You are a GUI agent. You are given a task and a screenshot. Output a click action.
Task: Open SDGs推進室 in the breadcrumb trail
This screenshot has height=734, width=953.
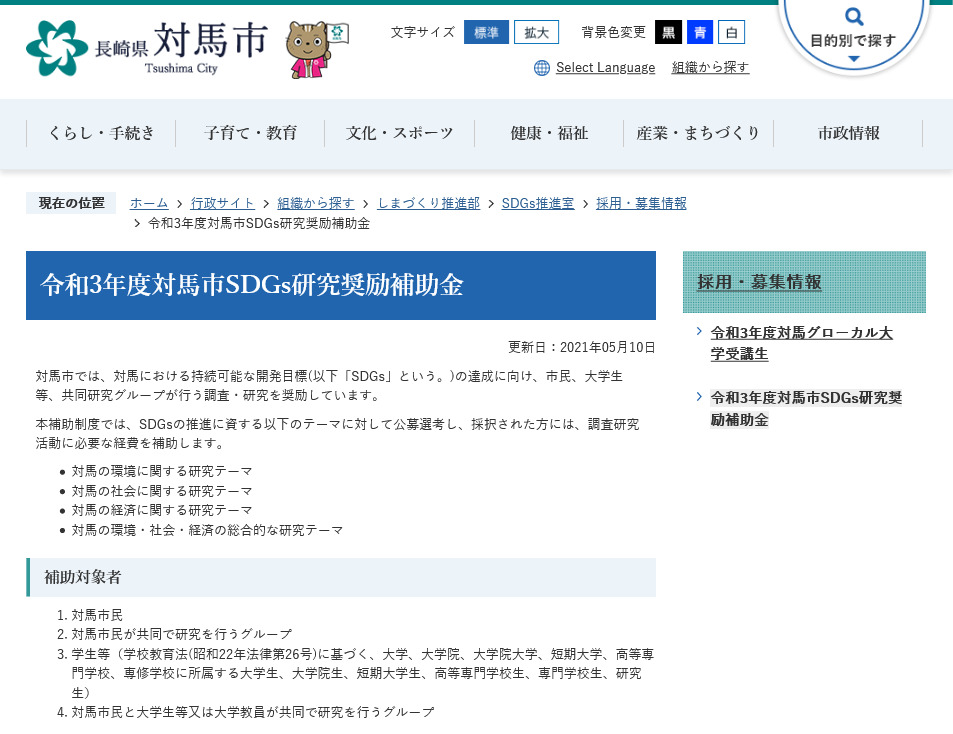click(x=536, y=202)
